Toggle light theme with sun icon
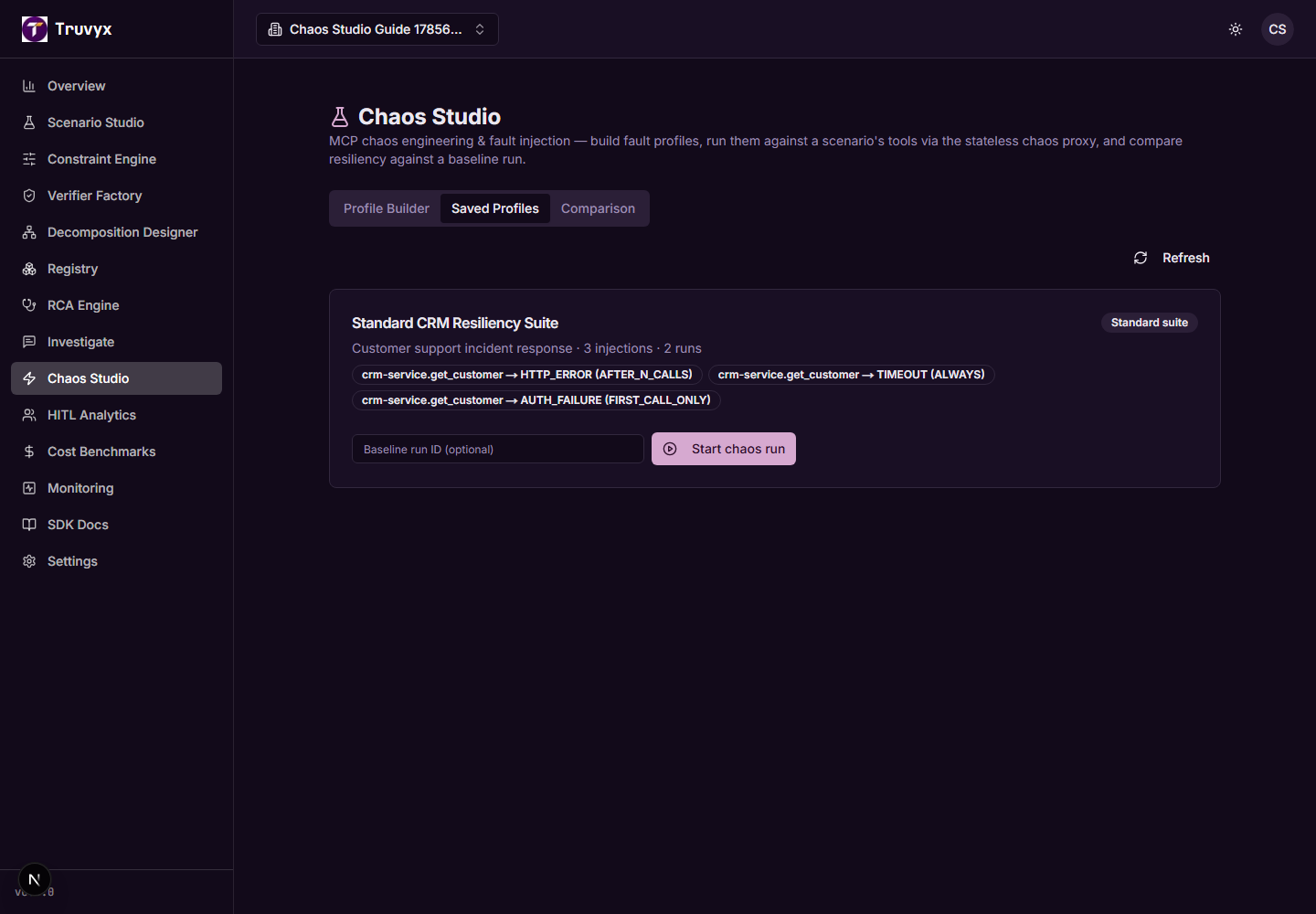The image size is (1316, 914). tap(1236, 29)
